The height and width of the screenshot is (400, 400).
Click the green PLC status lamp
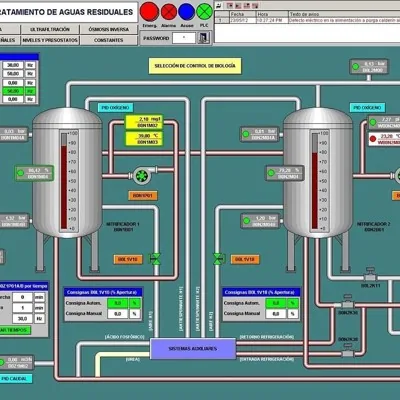(x=204, y=12)
